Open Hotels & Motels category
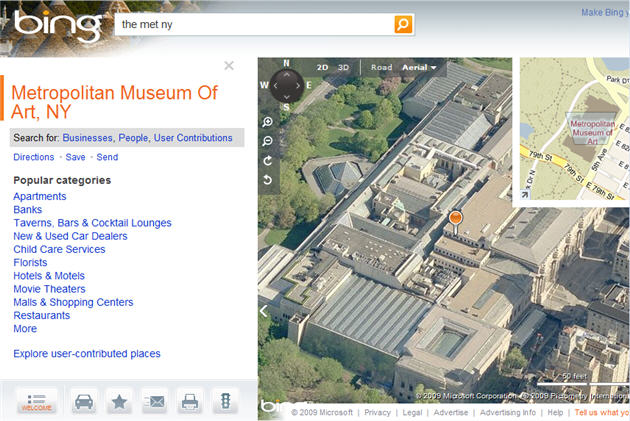Screen dimensions: 630x421 (x=49, y=276)
